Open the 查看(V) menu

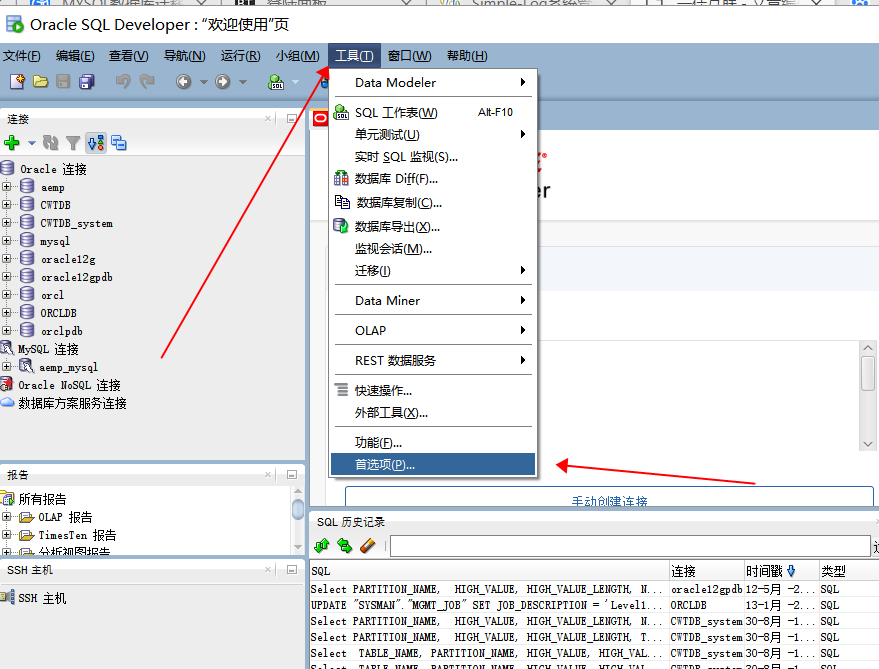[x=128, y=56]
